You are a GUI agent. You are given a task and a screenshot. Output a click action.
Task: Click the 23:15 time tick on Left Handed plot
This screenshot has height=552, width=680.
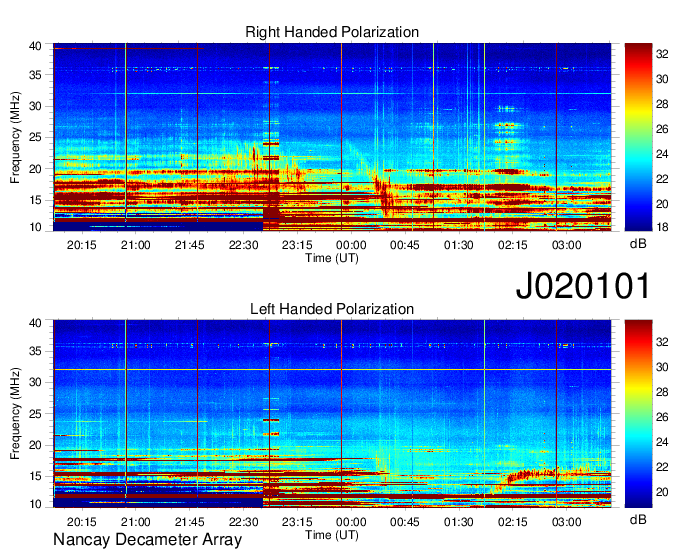click(x=297, y=522)
